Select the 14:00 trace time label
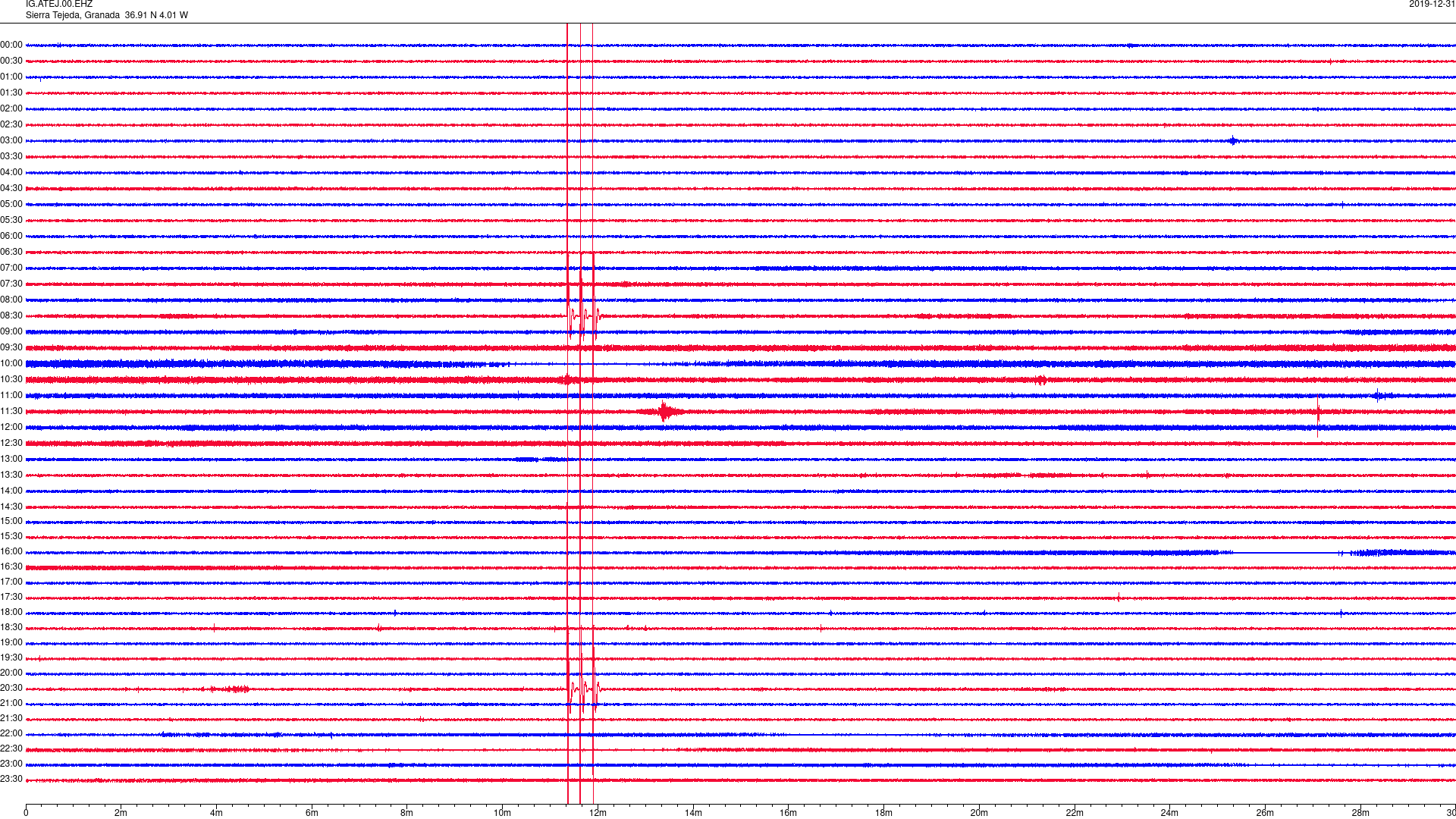 pyautogui.click(x=11, y=491)
